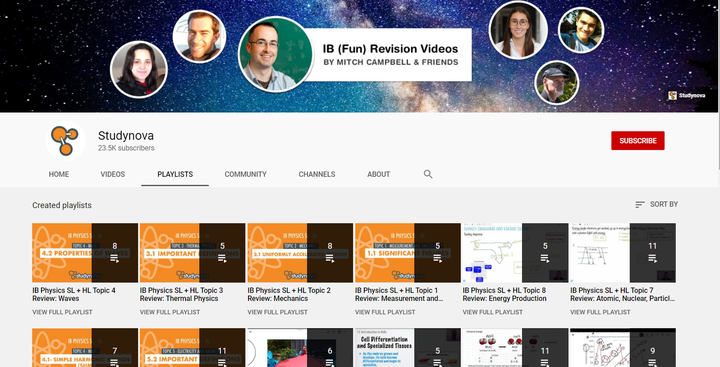
Task: Click playlist icon on Thermal Physics thumbnail
Action: pyautogui.click(x=222, y=259)
